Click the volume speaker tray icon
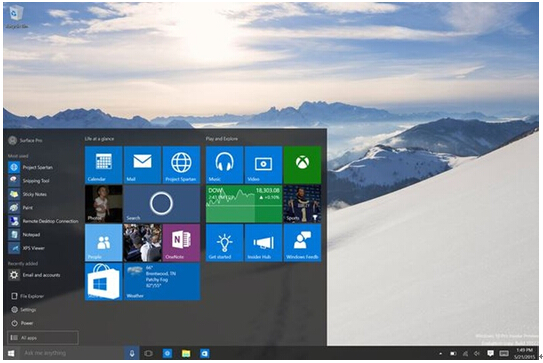The width and height of the screenshot is (543, 363). (x=477, y=354)
